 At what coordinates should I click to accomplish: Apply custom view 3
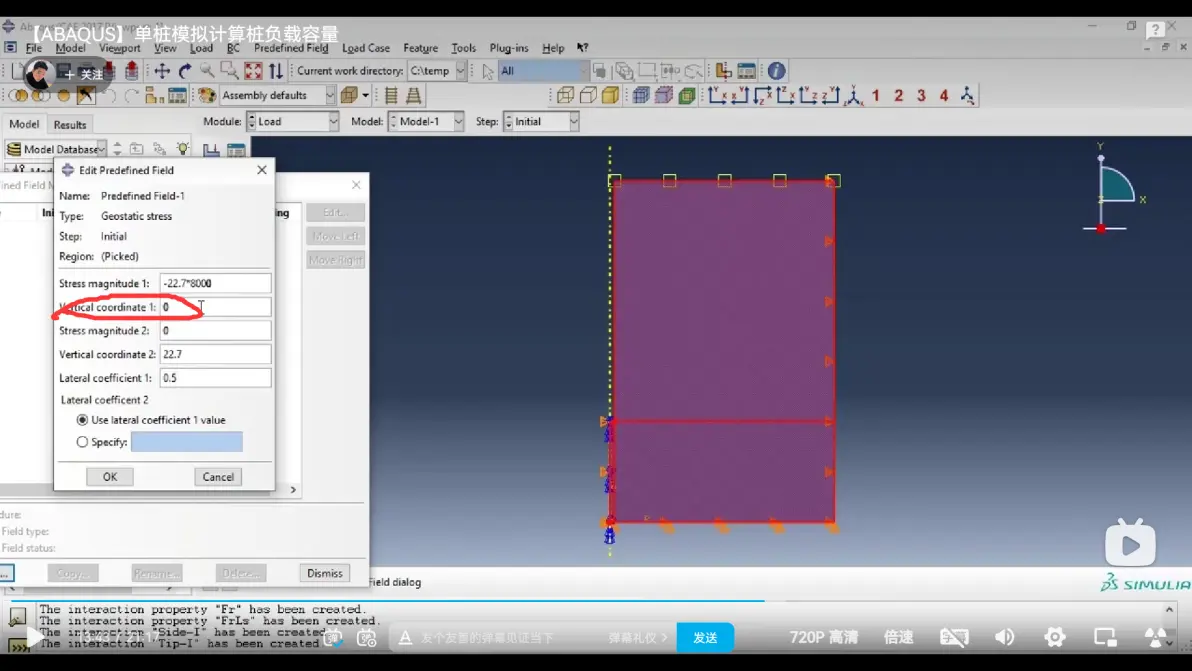coord(921,95)
